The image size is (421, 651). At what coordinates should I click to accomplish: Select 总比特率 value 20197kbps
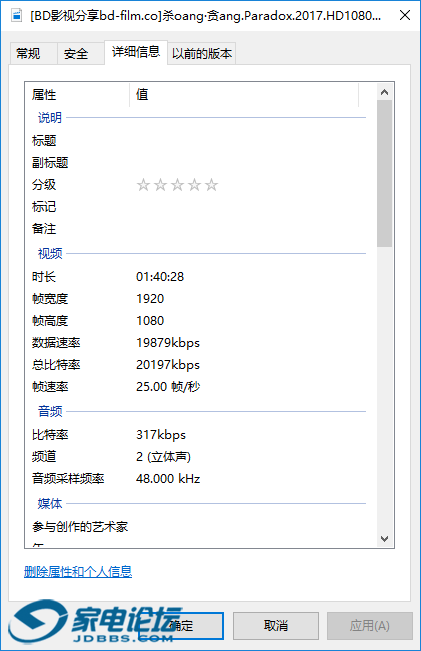(x=168, y=365)
